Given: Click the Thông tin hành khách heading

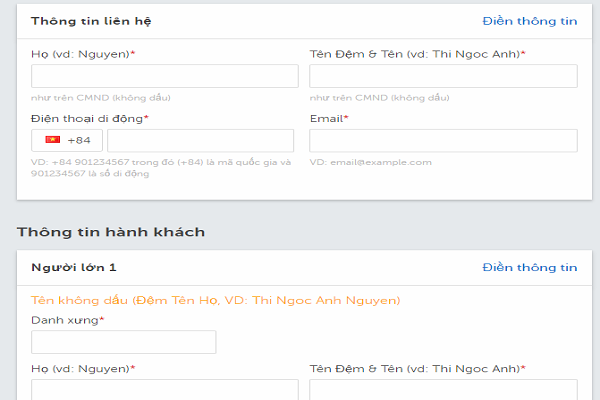Looking at the screenshot, I should [110, 232].
